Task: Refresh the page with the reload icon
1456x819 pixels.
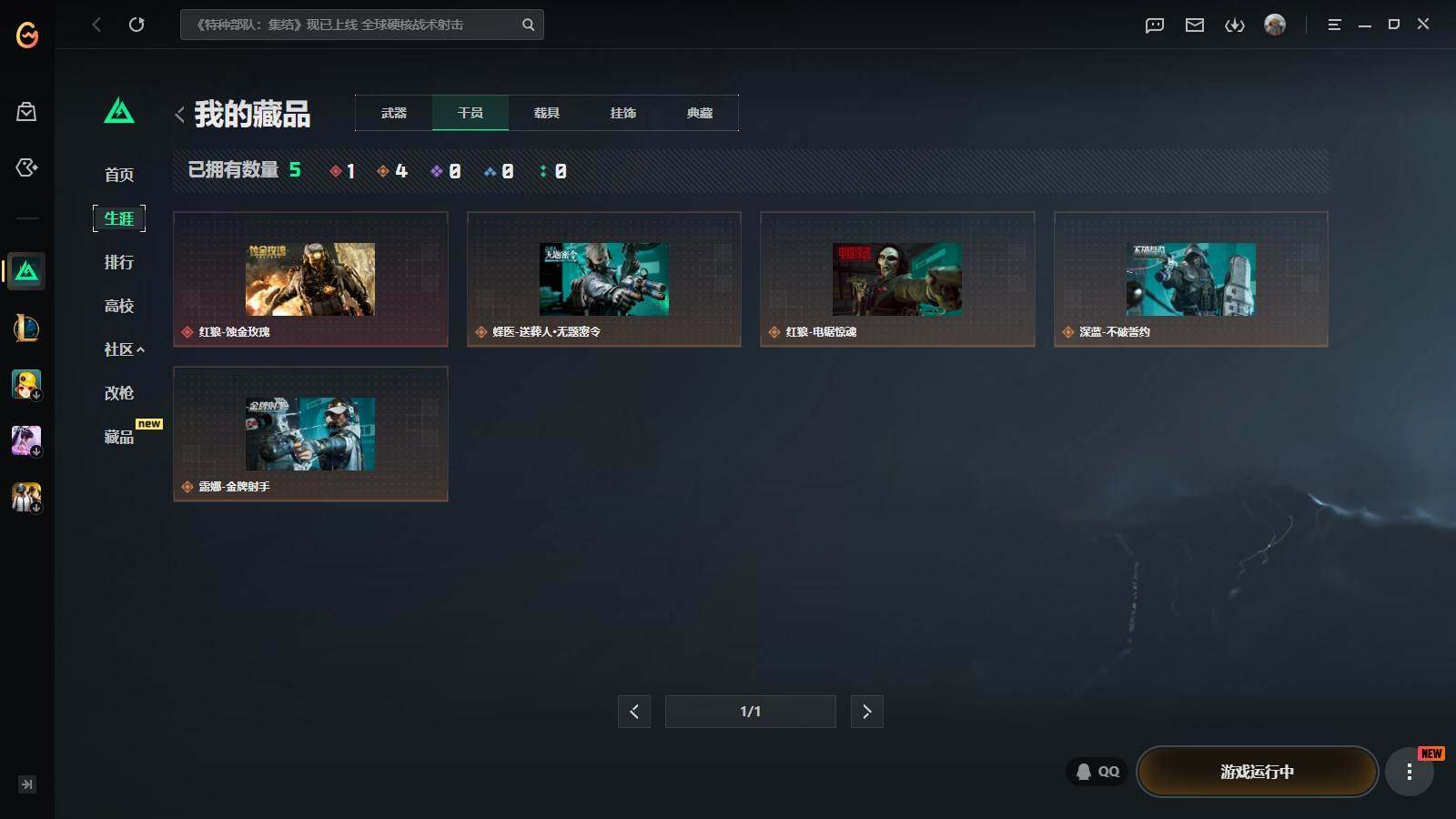Action: click(x=136, y=25)
